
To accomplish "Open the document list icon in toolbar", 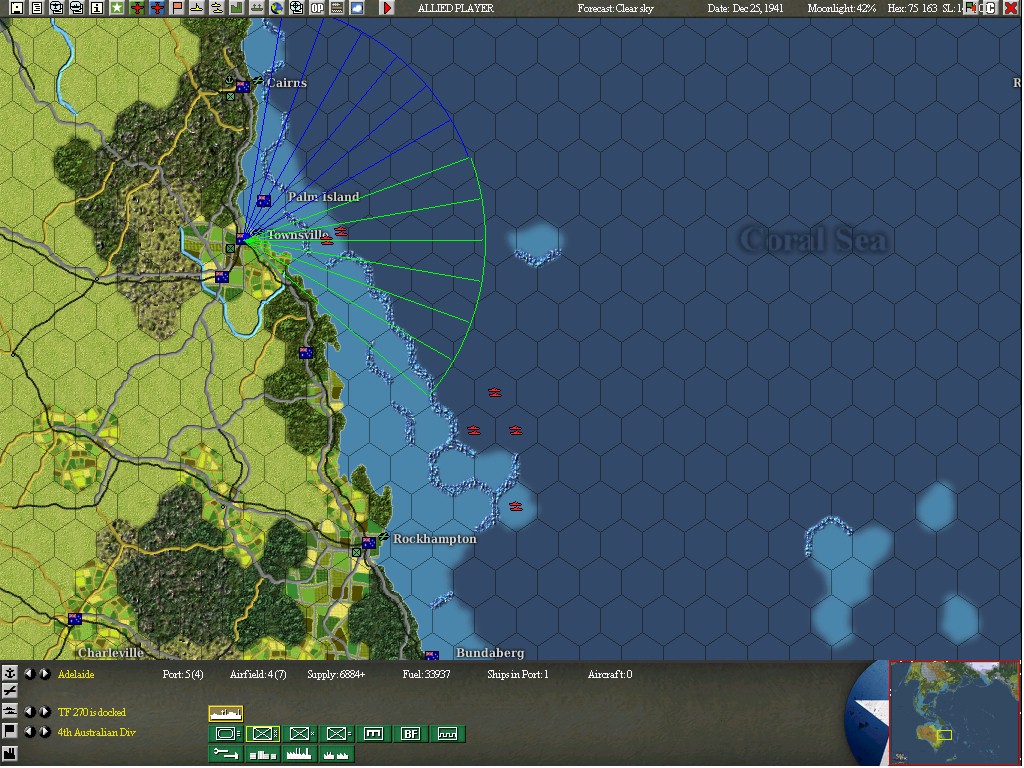I will click(x=37, y=8).
